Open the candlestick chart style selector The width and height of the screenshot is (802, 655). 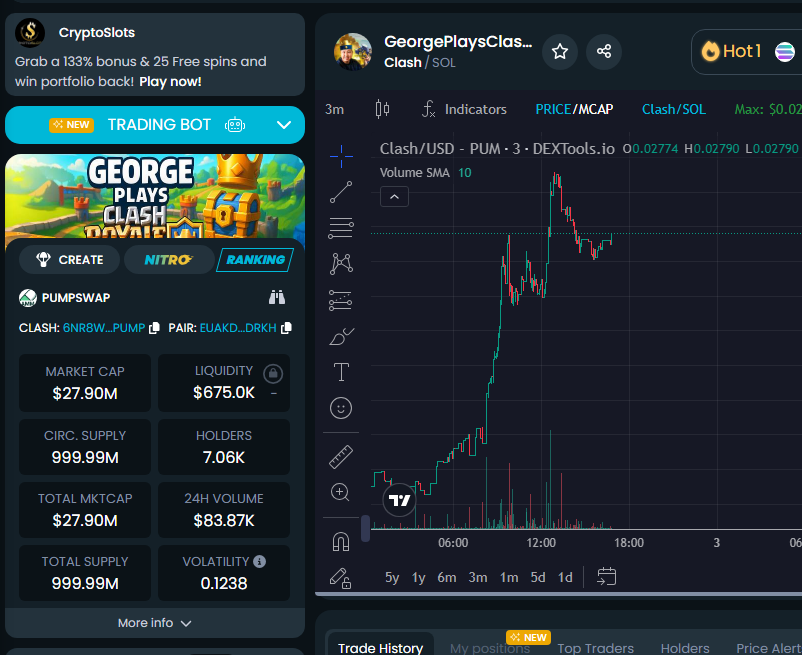coord(382,109)
